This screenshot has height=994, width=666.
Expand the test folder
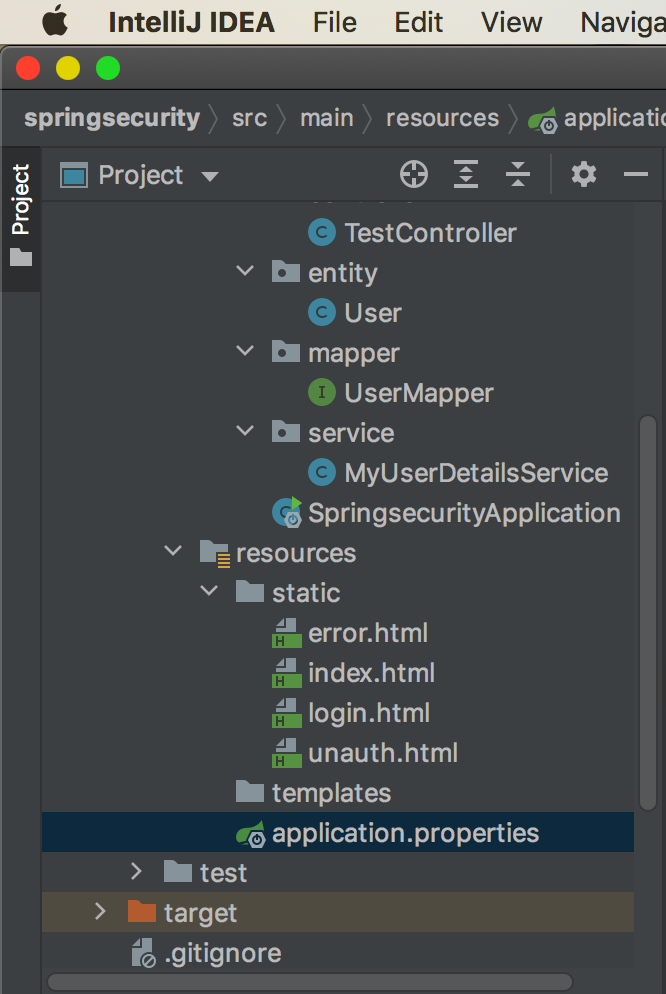(136, 871)
